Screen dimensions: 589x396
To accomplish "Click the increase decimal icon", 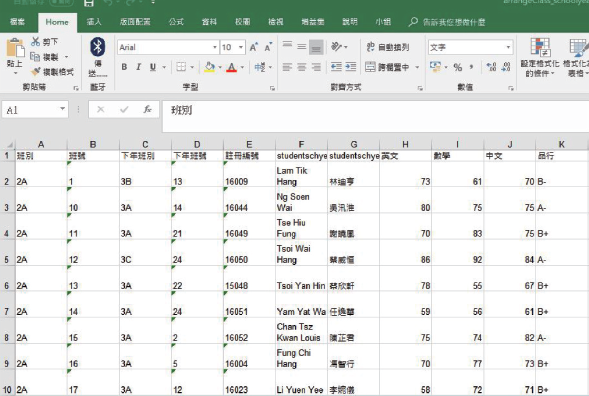I will [x=491, y=67].
